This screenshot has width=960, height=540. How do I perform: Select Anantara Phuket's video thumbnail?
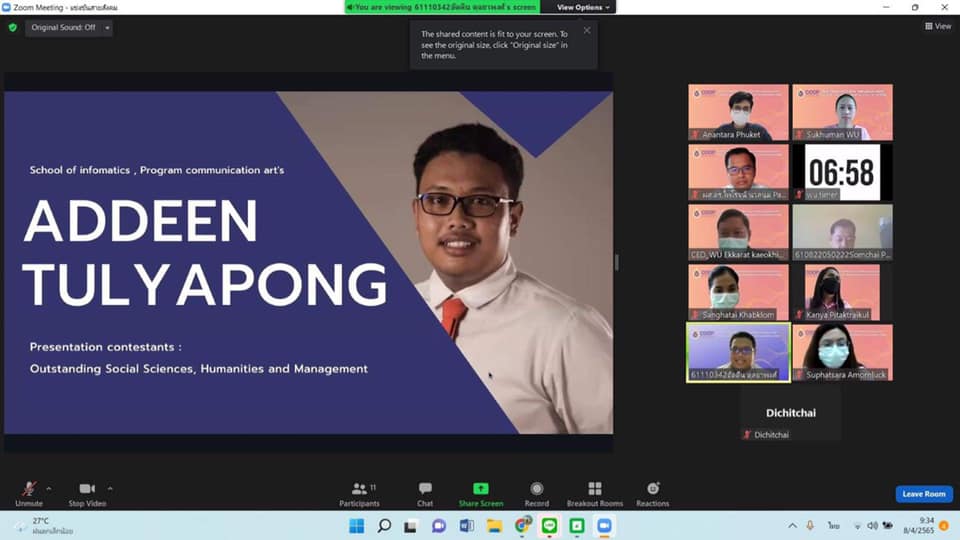[x=738, y=112]
